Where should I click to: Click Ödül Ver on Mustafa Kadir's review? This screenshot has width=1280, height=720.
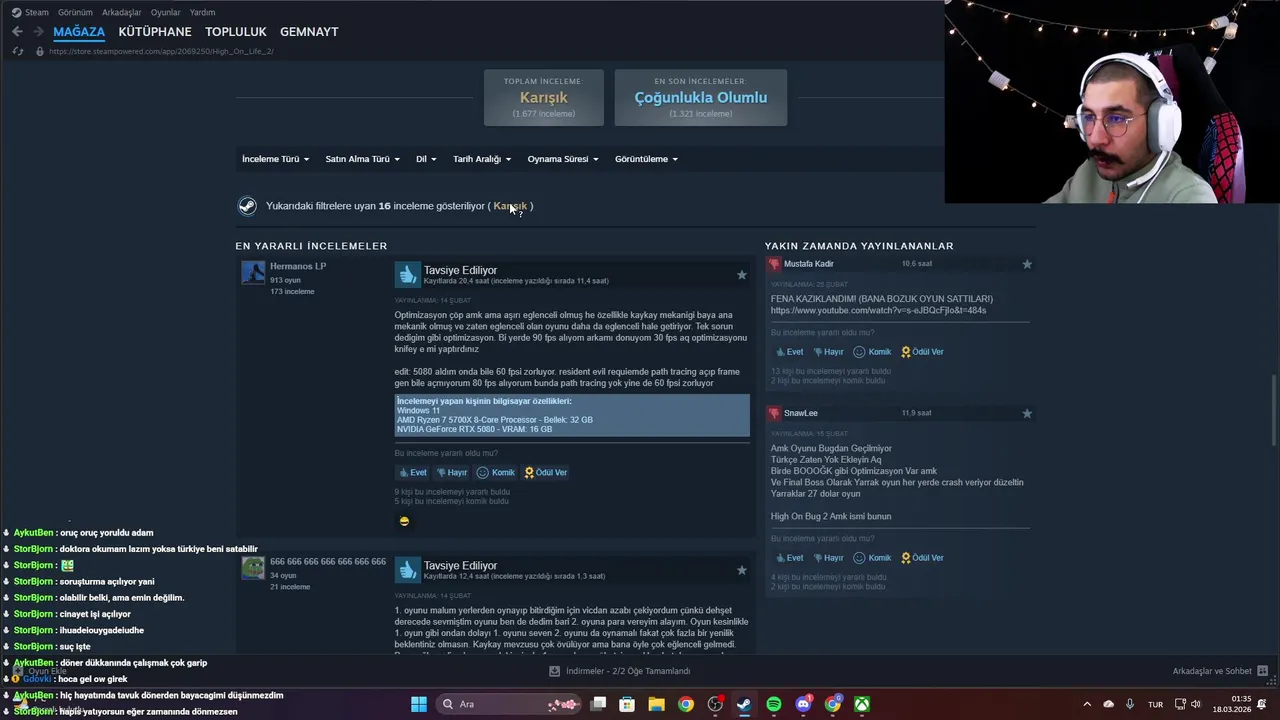922,352
